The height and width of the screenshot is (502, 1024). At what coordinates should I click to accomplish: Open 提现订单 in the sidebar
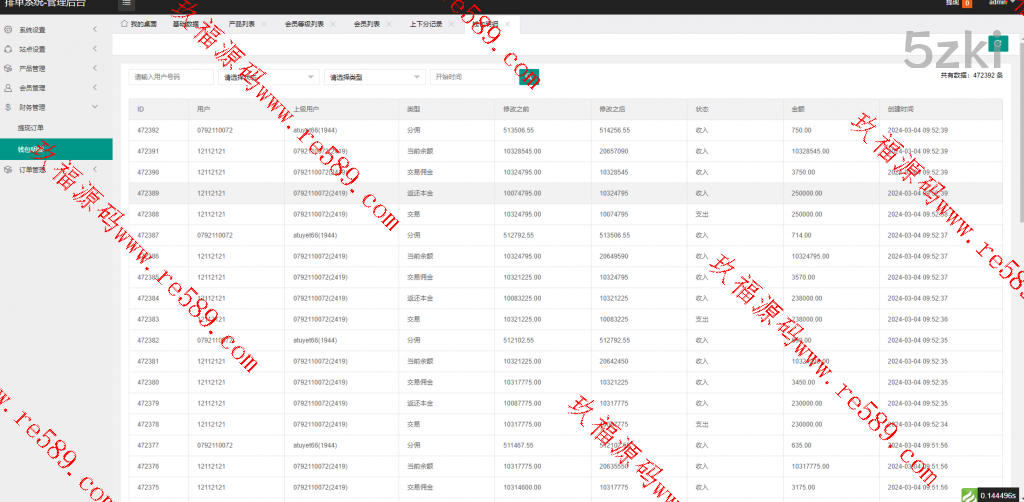click(x=31, y=128)
